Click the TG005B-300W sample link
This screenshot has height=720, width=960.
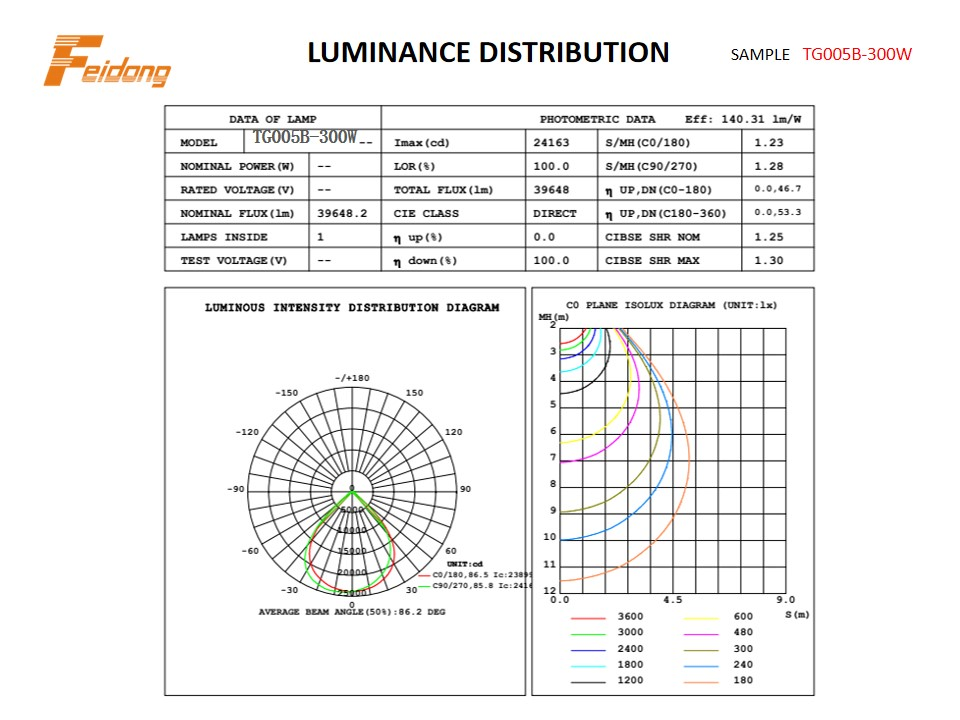(857, 56)
